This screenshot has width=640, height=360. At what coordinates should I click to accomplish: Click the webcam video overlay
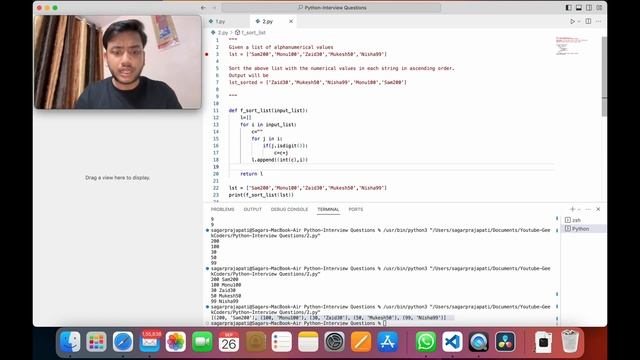(x=118, y=62)
